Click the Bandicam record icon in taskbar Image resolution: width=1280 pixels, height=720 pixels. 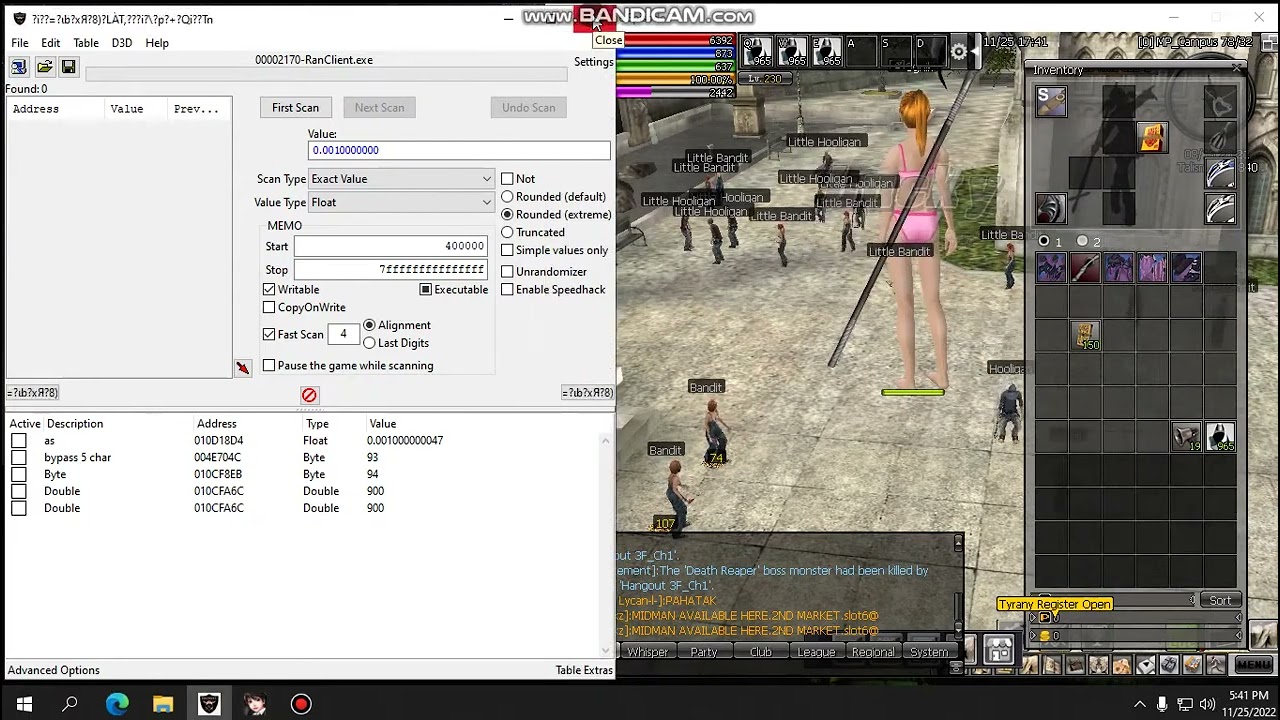pos(301,704)
